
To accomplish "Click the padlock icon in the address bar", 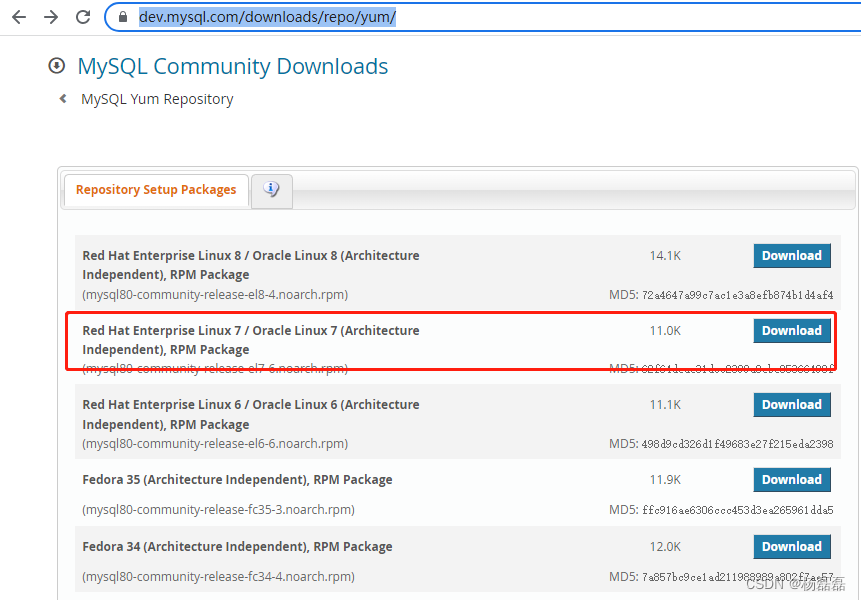I will pos(121,17).
